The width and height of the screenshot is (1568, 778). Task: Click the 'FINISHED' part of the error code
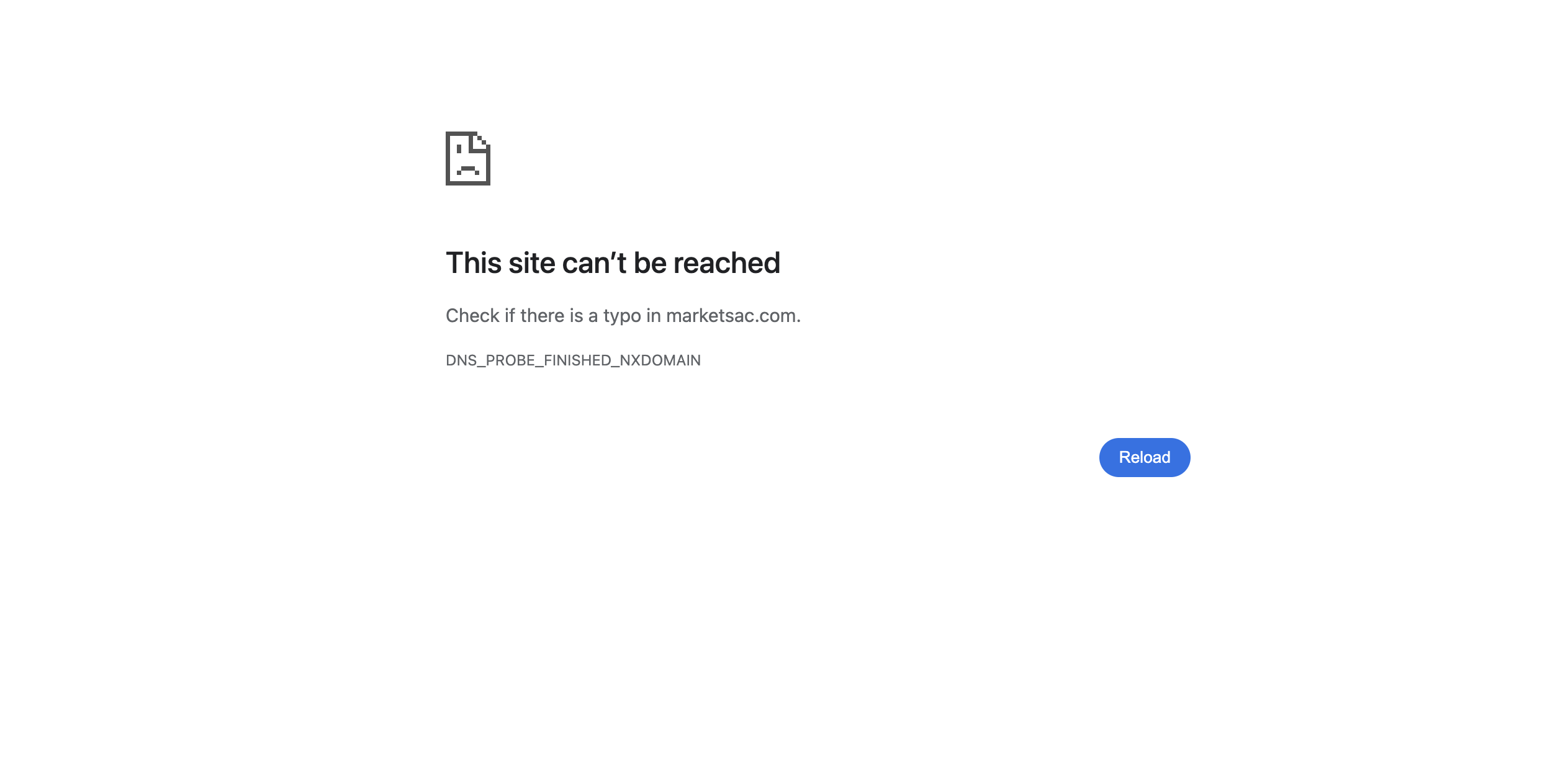(x=577, y=360)
